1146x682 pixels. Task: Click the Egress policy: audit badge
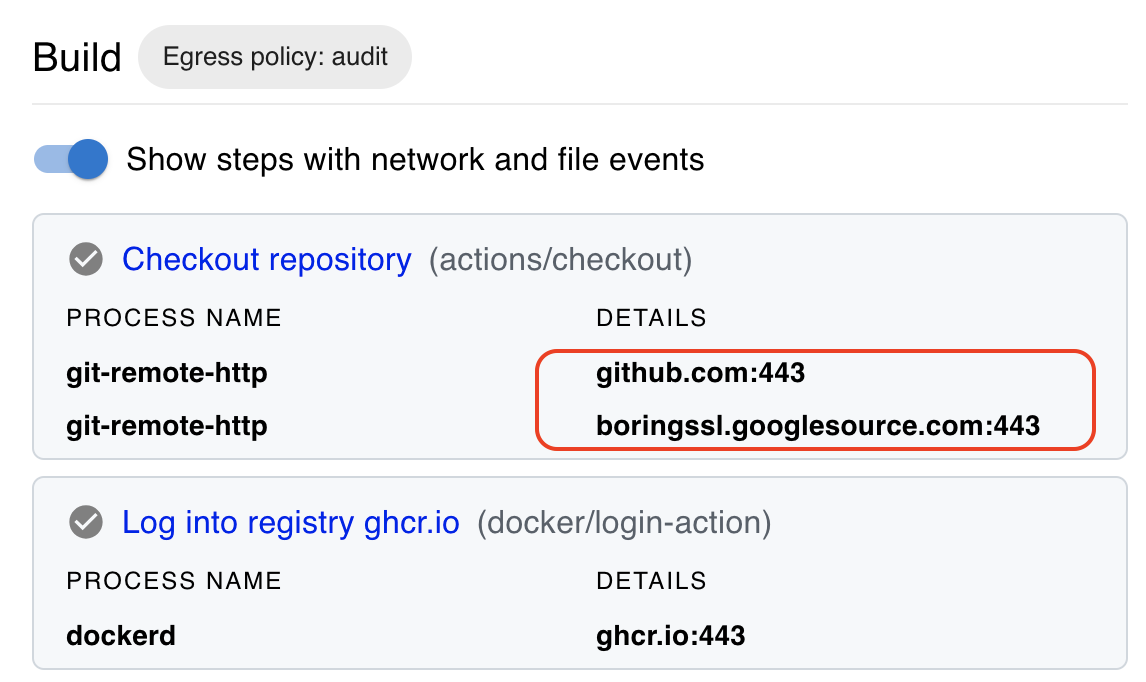click(275, 57)
